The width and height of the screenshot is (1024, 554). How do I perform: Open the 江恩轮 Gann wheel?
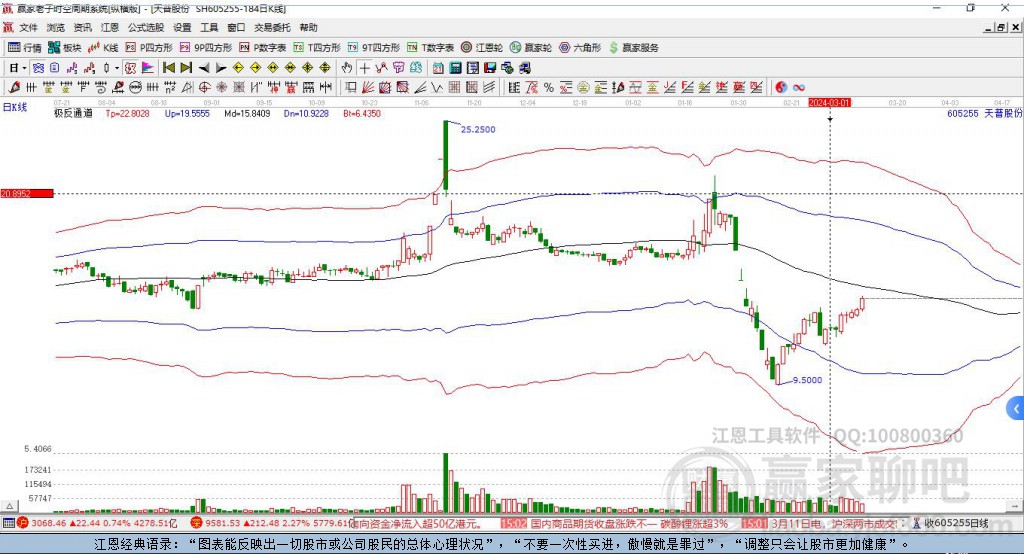coord(482,48)
